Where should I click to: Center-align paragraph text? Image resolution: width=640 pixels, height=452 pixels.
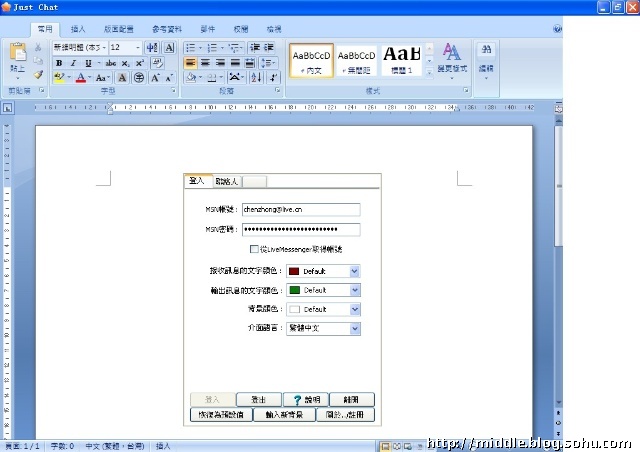pos(205,63)
